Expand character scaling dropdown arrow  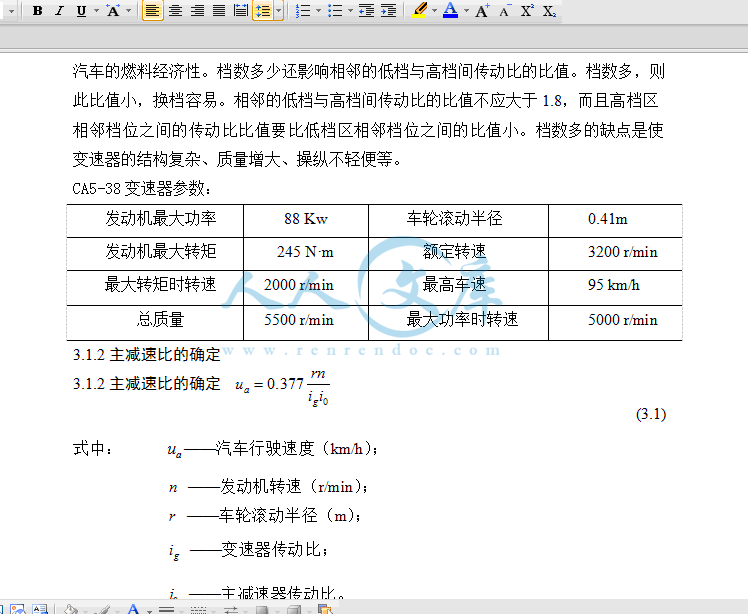click(128, 10)
